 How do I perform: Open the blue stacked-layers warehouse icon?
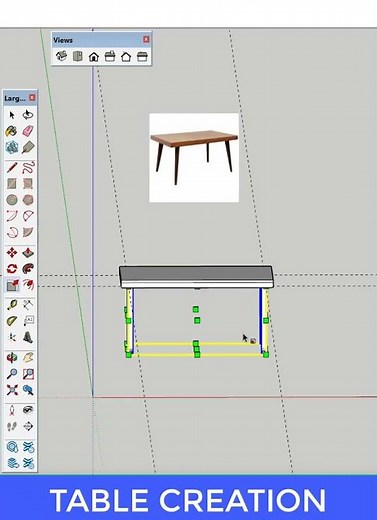[x=12, y=463]
